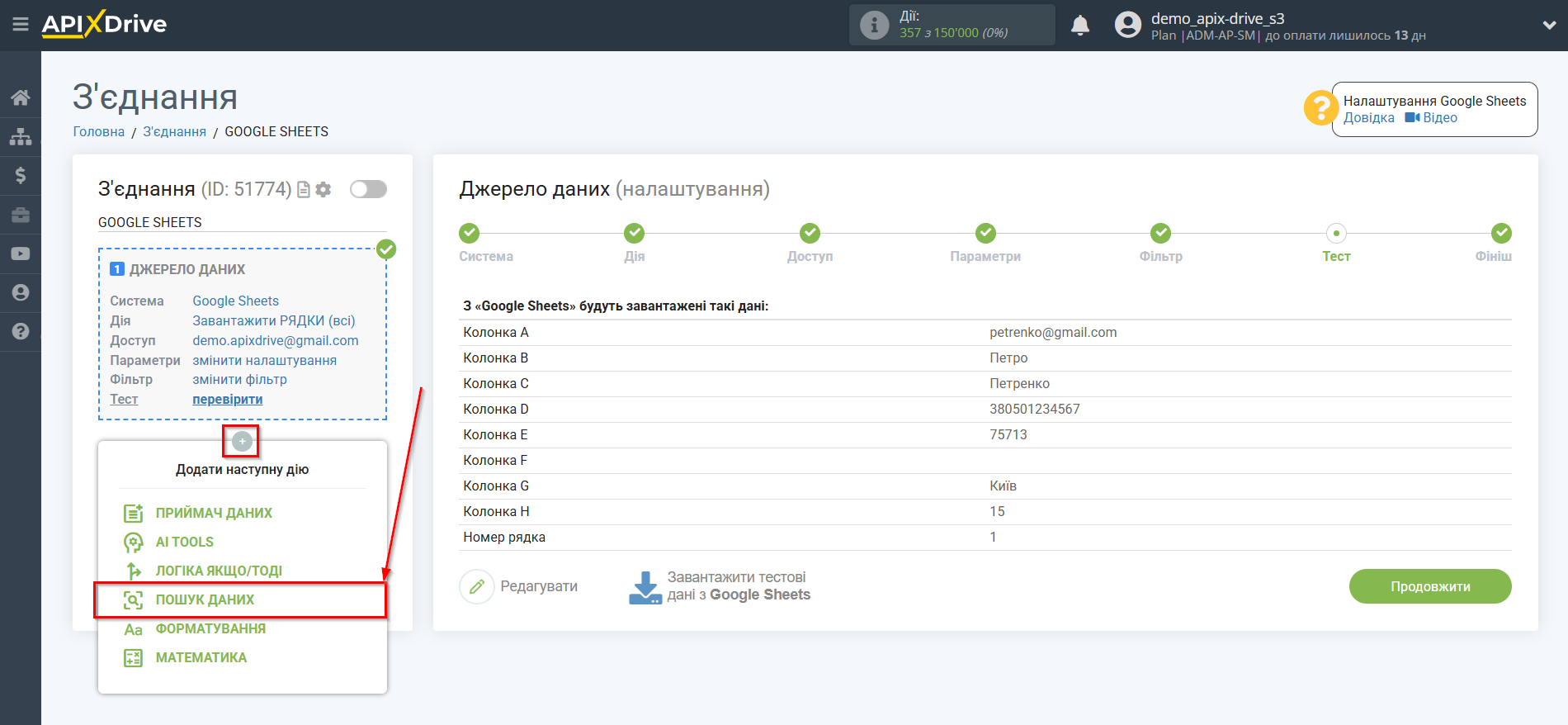The height and width of the screenshot is (725, 1568).
Task: Click demo.apixdrive@gmail.com access link
Action: point(276,340)
